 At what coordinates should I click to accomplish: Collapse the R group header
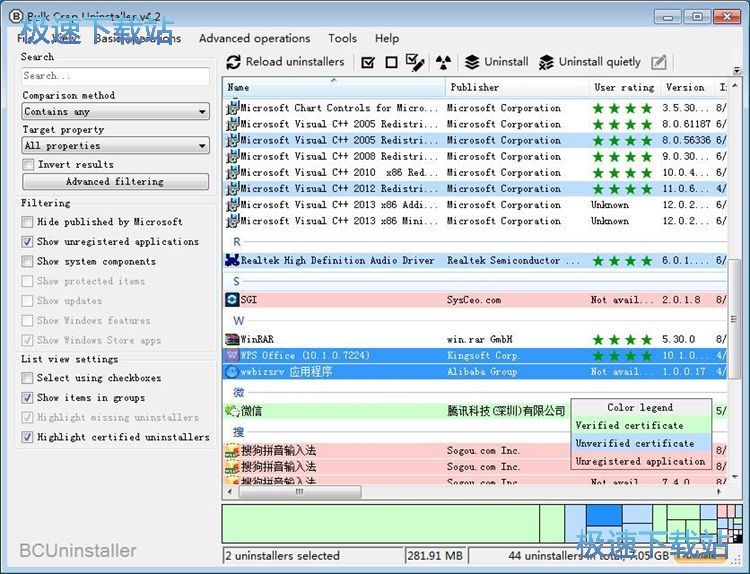tap(237, 242)
